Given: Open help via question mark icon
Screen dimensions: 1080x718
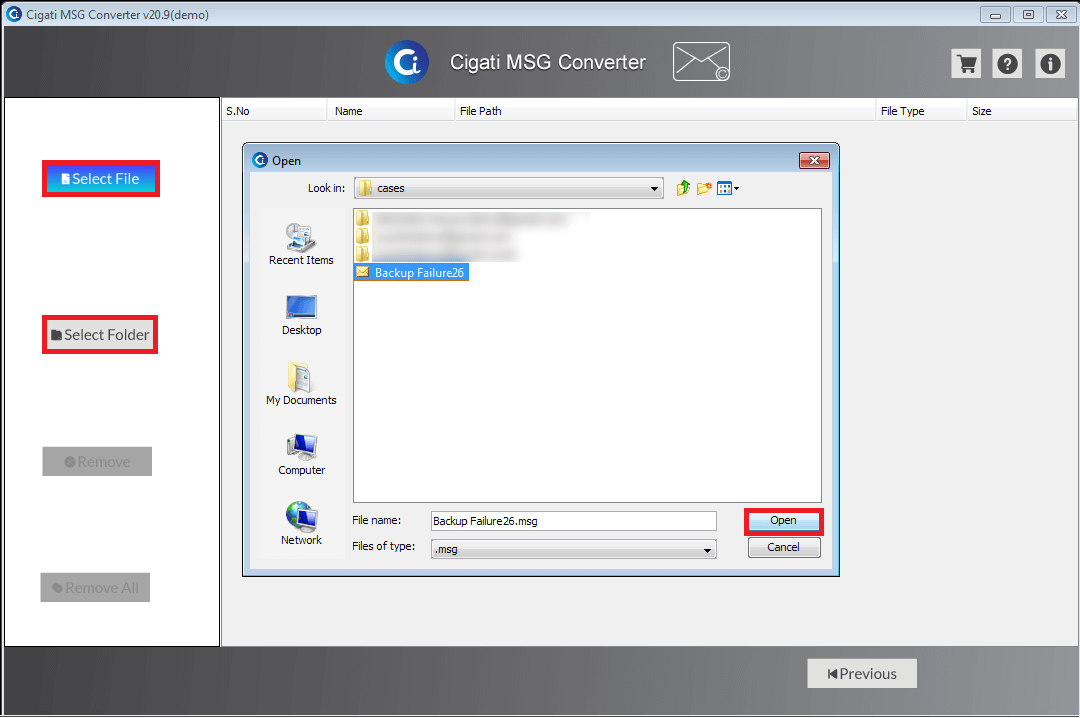Looking at the screenshot, I should (1008, 64).
